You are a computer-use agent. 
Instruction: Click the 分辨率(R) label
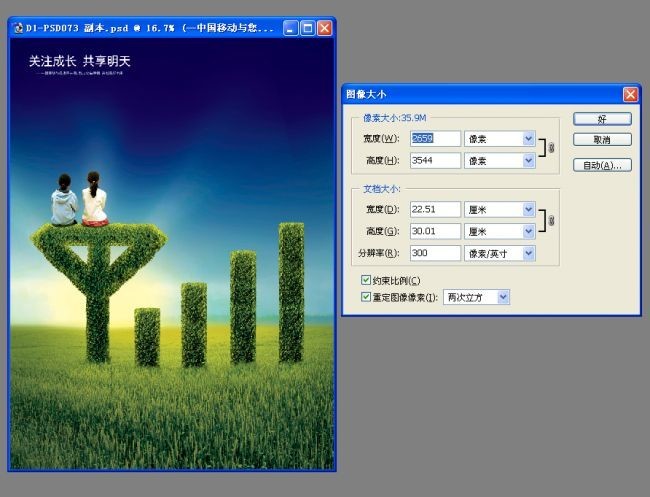tap(378, 253)
